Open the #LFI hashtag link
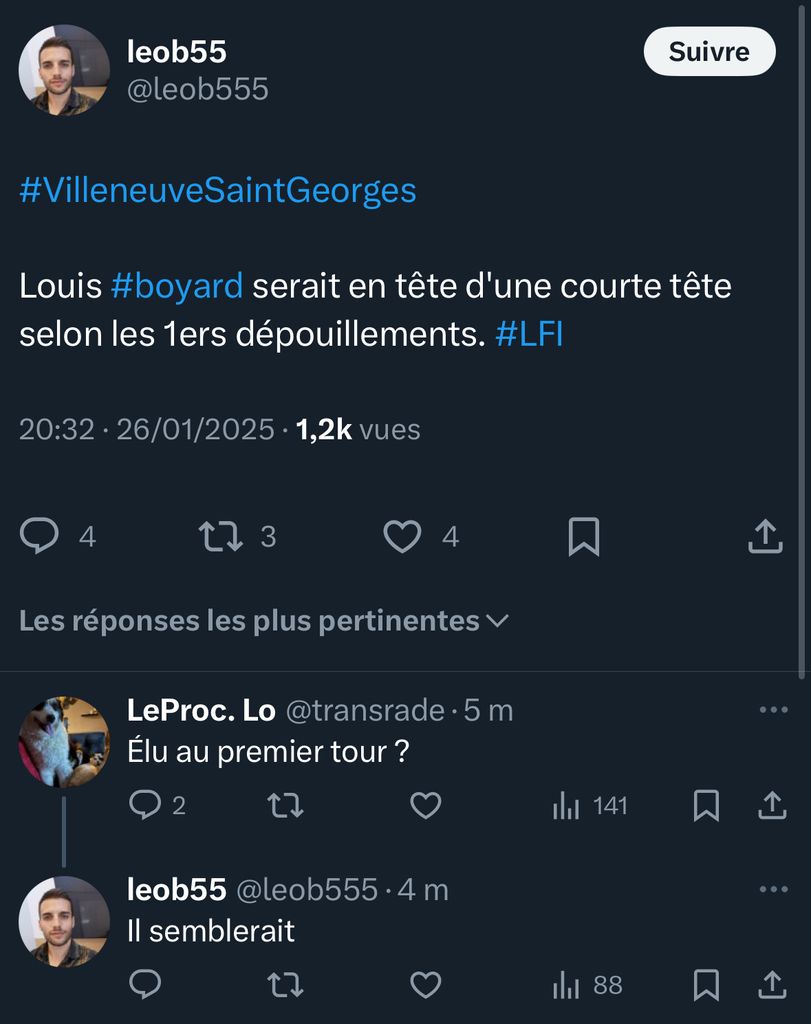The width and height of the screenshot is (811, 1024). pos(529,335)
